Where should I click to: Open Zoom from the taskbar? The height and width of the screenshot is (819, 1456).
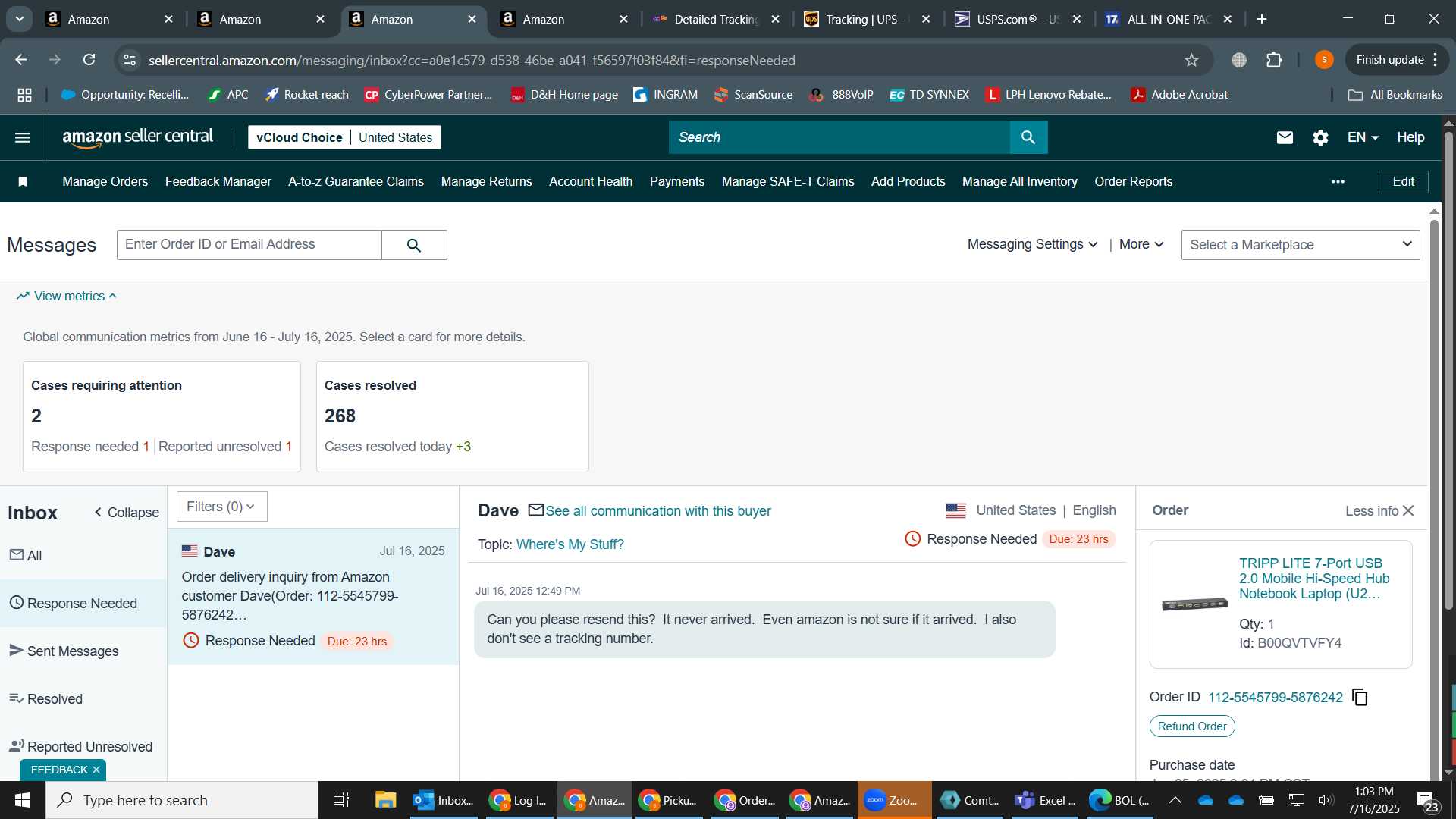894,800
